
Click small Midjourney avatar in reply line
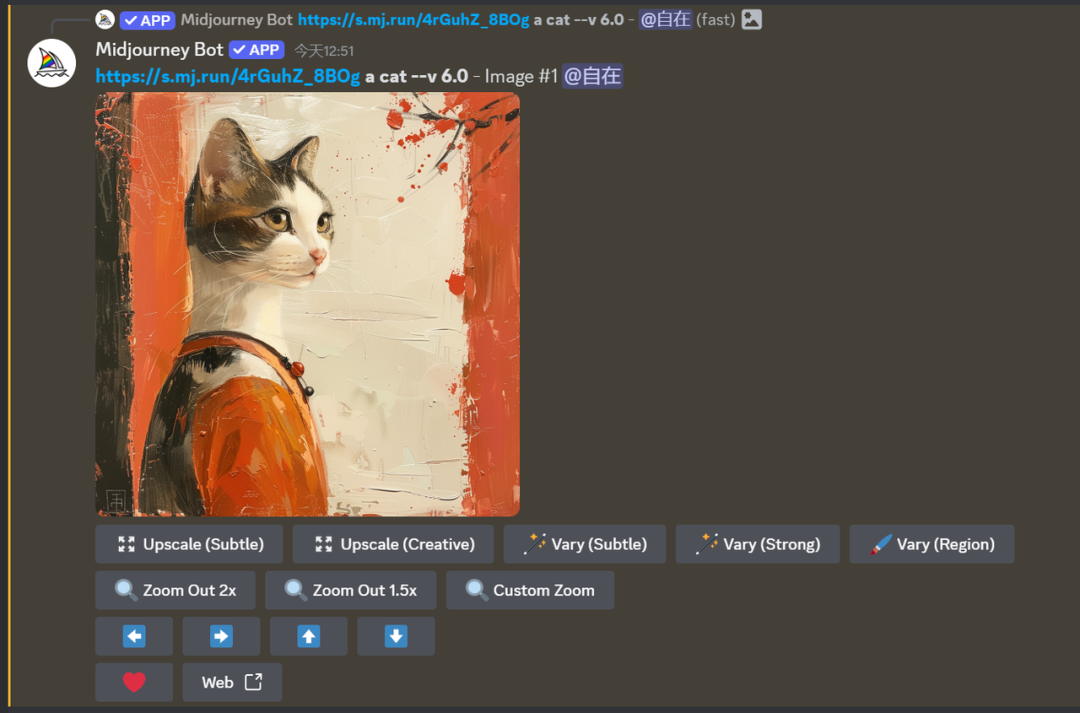pos(105,19)
